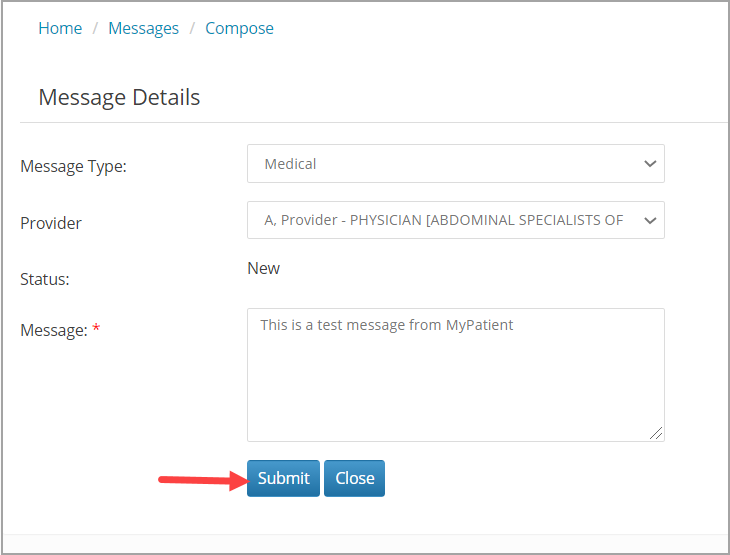Click the red arrow pointing at Submit

click(x=200, y=481)
